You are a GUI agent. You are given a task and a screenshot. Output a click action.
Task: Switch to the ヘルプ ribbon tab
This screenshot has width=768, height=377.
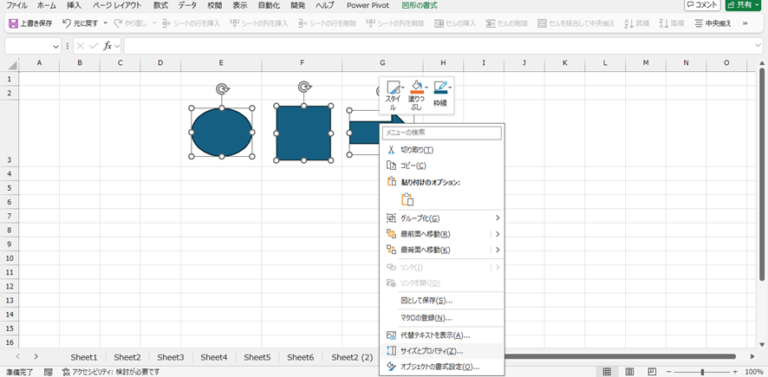click(325, 6)
